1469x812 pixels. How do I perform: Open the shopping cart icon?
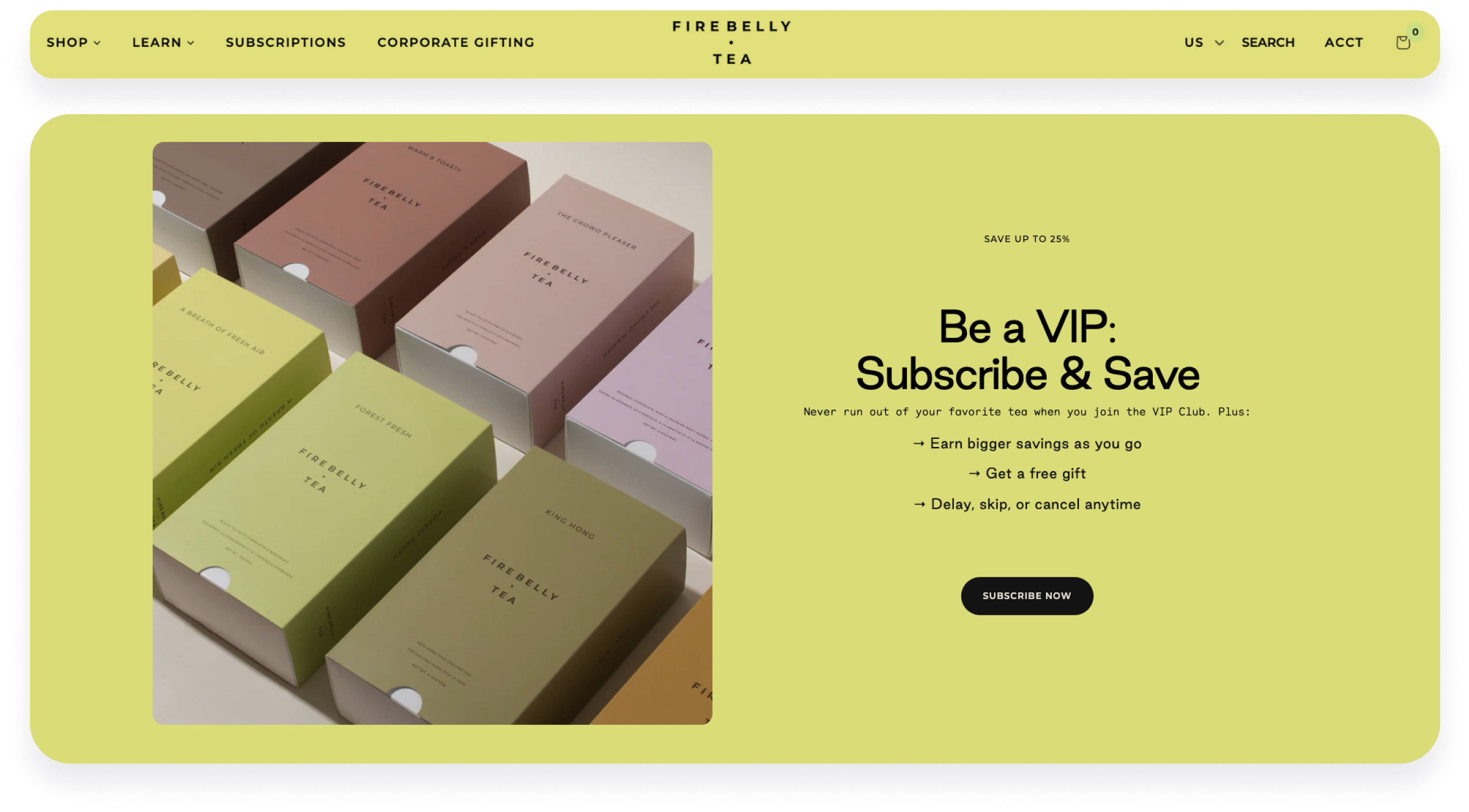point(1403,43)
